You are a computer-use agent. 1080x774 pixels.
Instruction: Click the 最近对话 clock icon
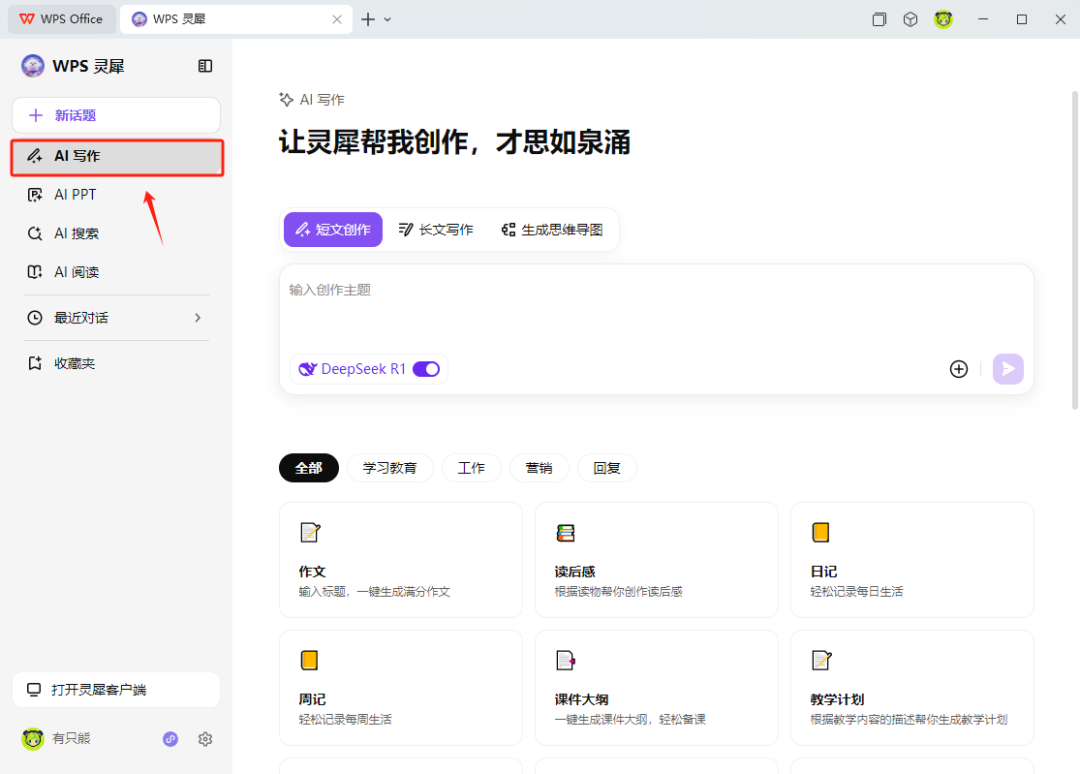[34, 317]
